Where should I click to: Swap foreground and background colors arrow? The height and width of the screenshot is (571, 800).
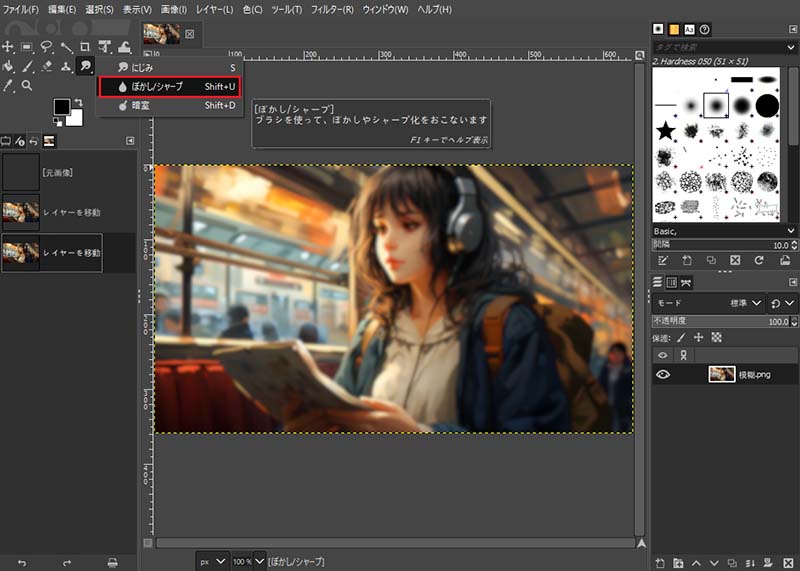click(78, 103)
